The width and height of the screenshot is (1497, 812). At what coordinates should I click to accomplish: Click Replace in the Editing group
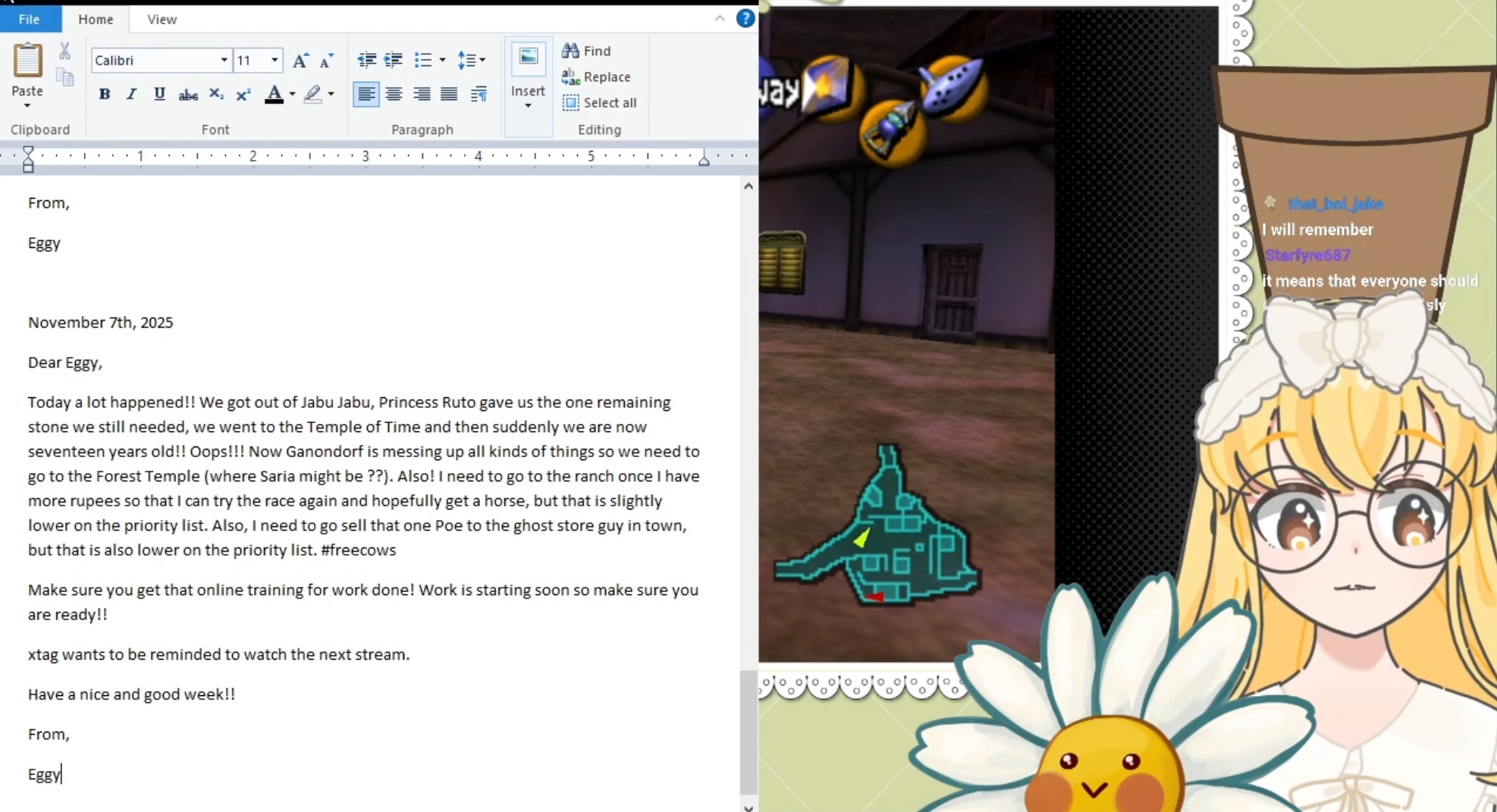(x=596, y=77)
